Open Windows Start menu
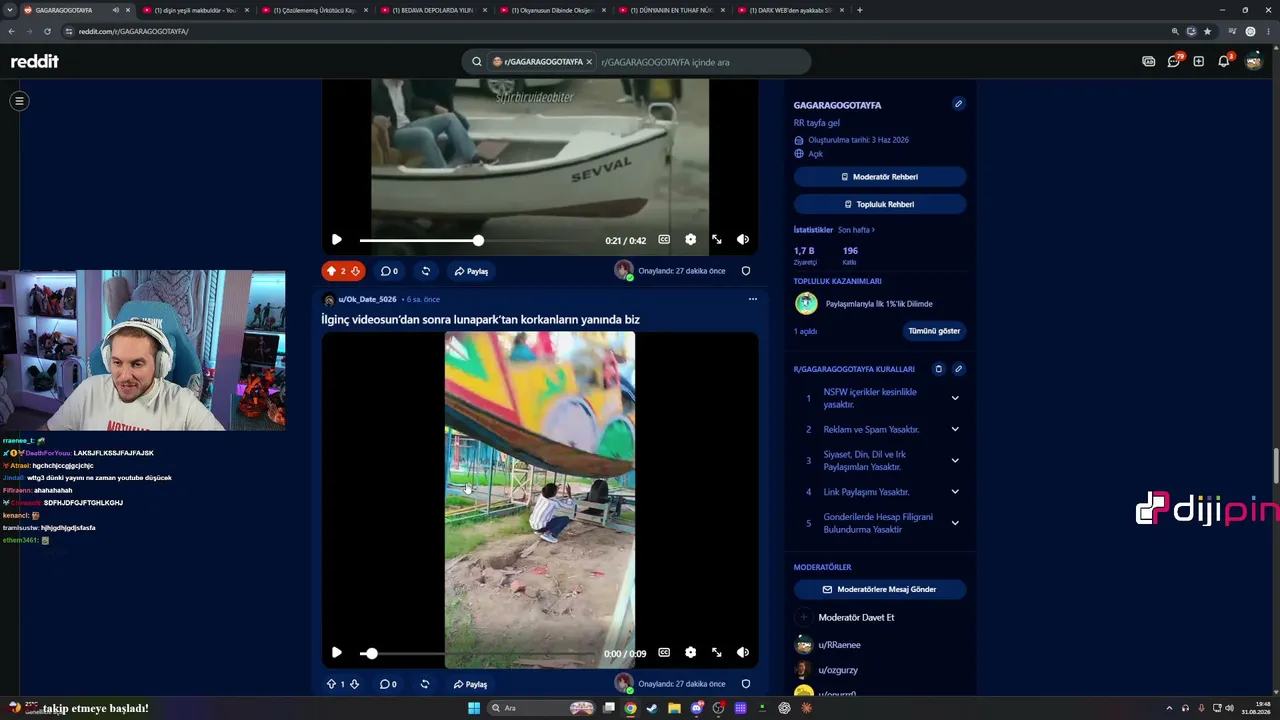The width and height of the screenshot is (1280, 720). [474, 708]
